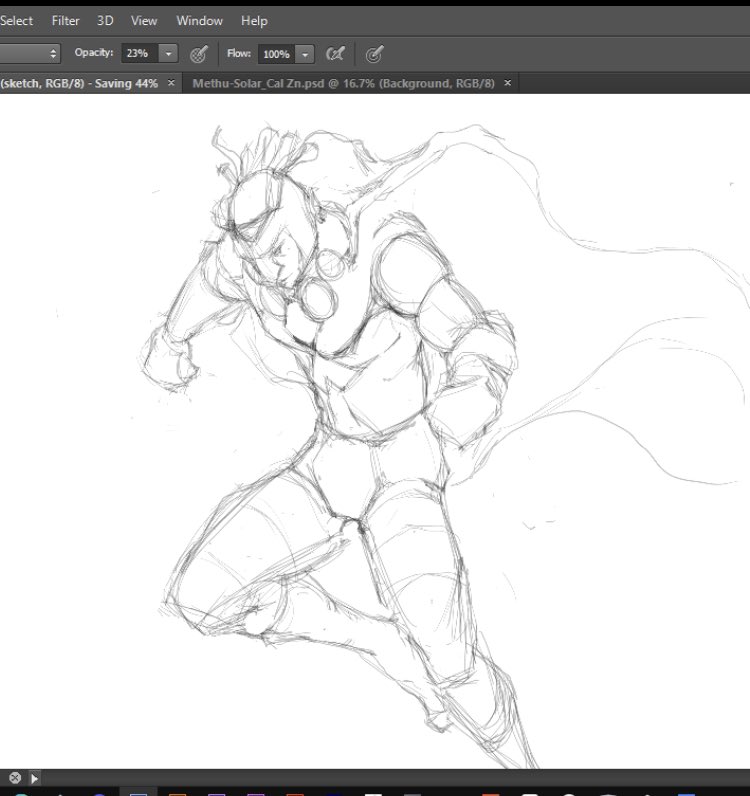The height and width of the screenshot is (796, 750).
Task: Open the blend mode dropdown in options bar
Action: coord(30,53)
